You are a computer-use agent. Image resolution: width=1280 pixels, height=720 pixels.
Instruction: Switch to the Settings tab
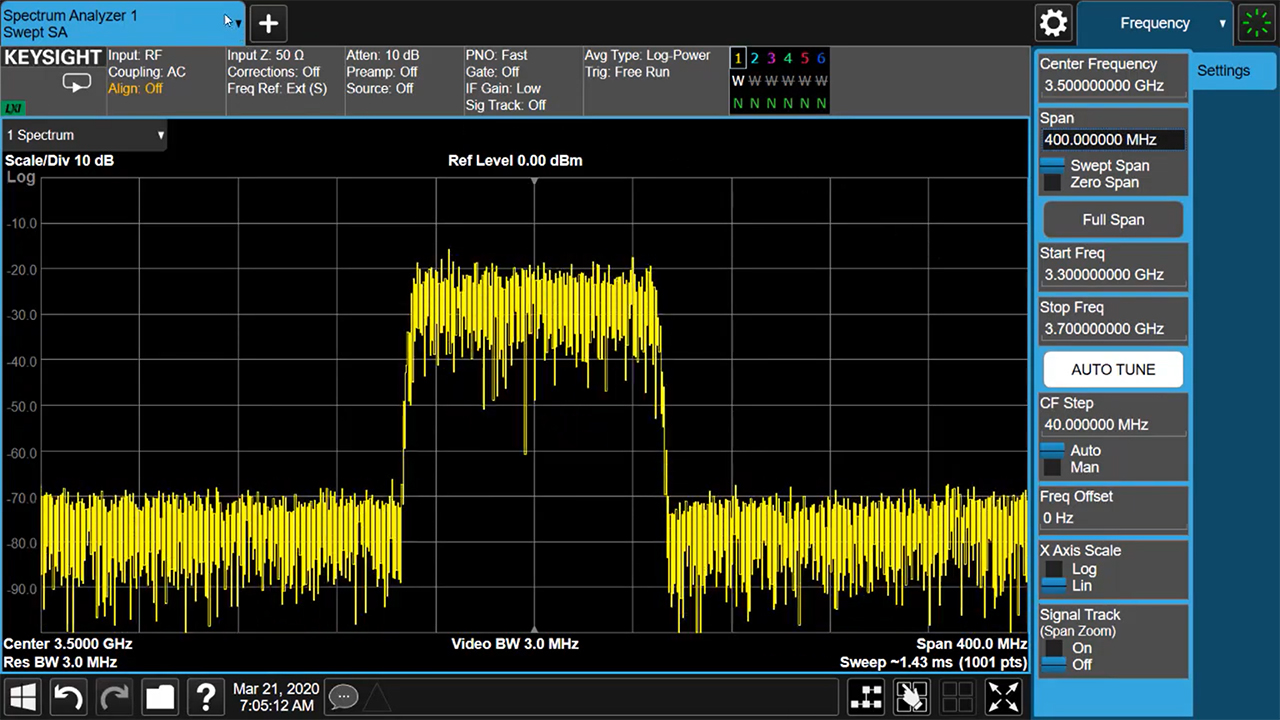[1223, 70]
